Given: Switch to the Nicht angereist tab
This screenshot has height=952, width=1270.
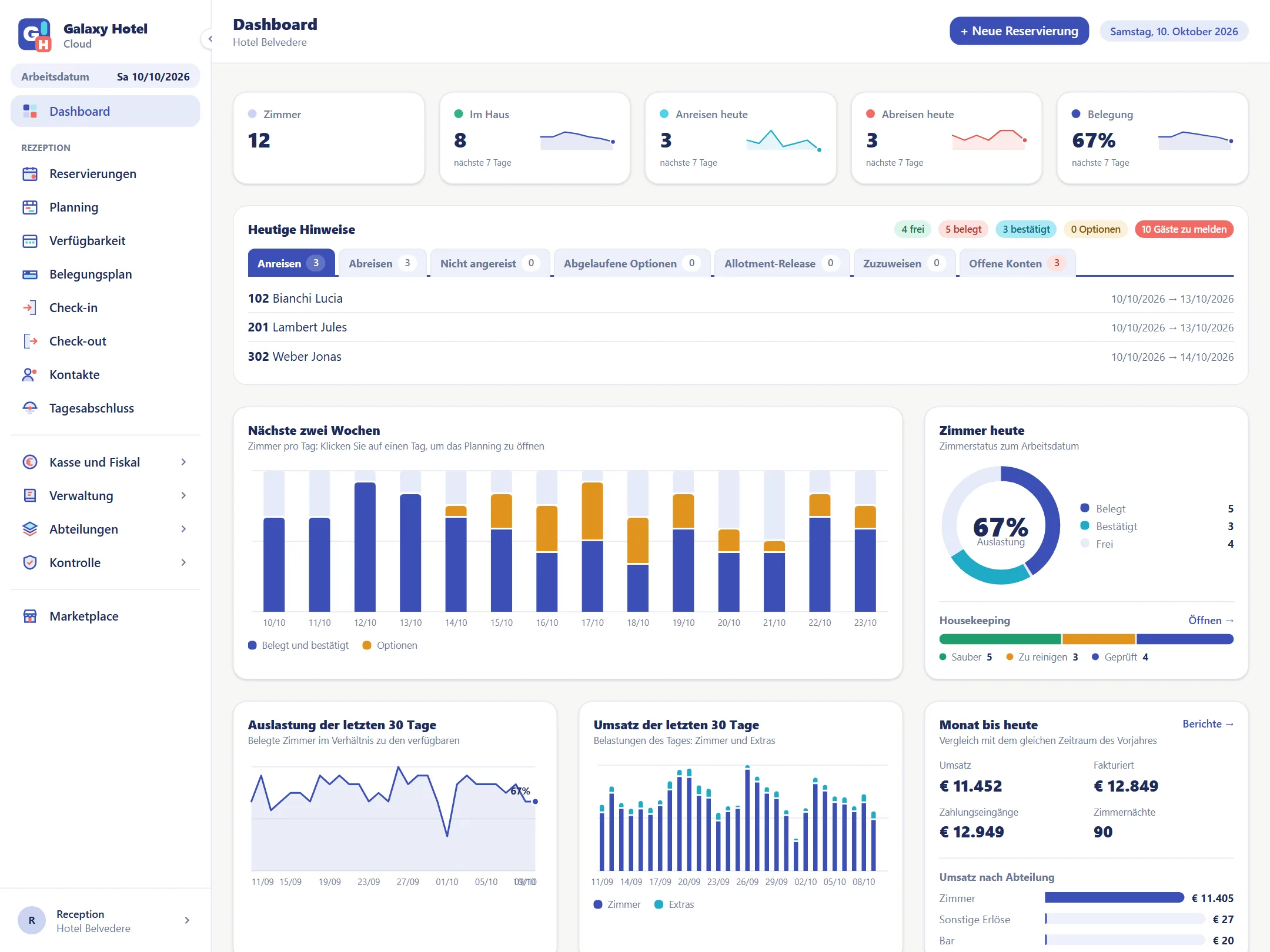Looking at the screenshot, I should [490, 263].
